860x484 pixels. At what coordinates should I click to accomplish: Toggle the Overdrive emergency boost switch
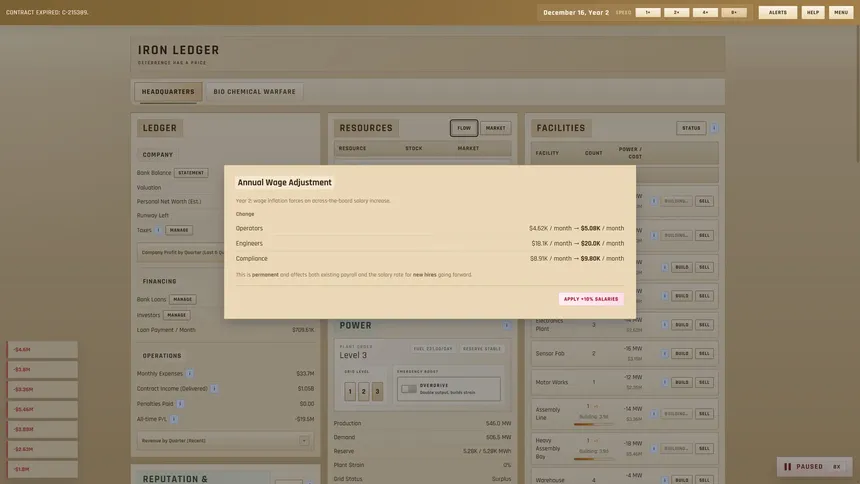[409, 389]
